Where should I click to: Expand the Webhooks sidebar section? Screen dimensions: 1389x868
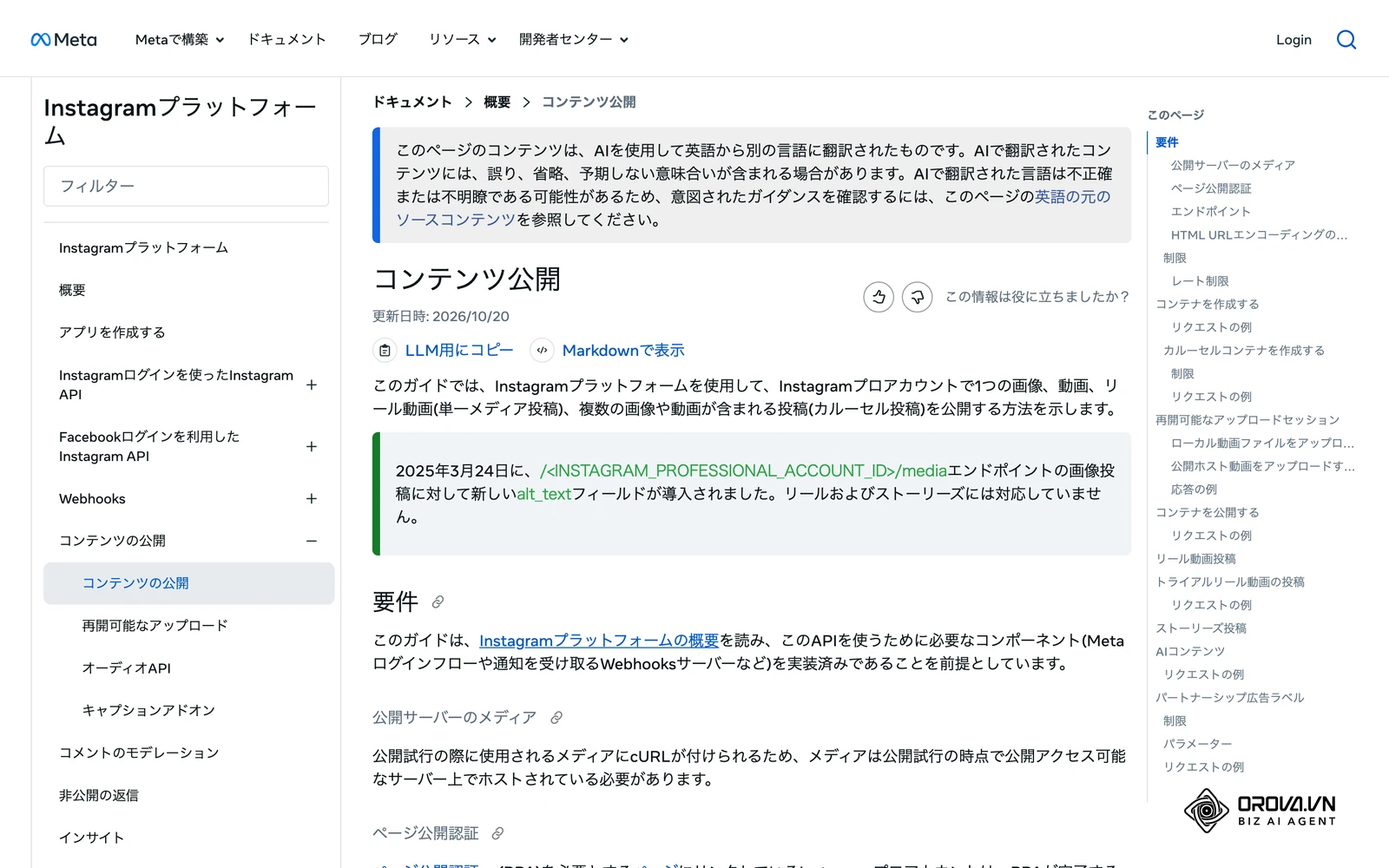(x=312, y=499)
